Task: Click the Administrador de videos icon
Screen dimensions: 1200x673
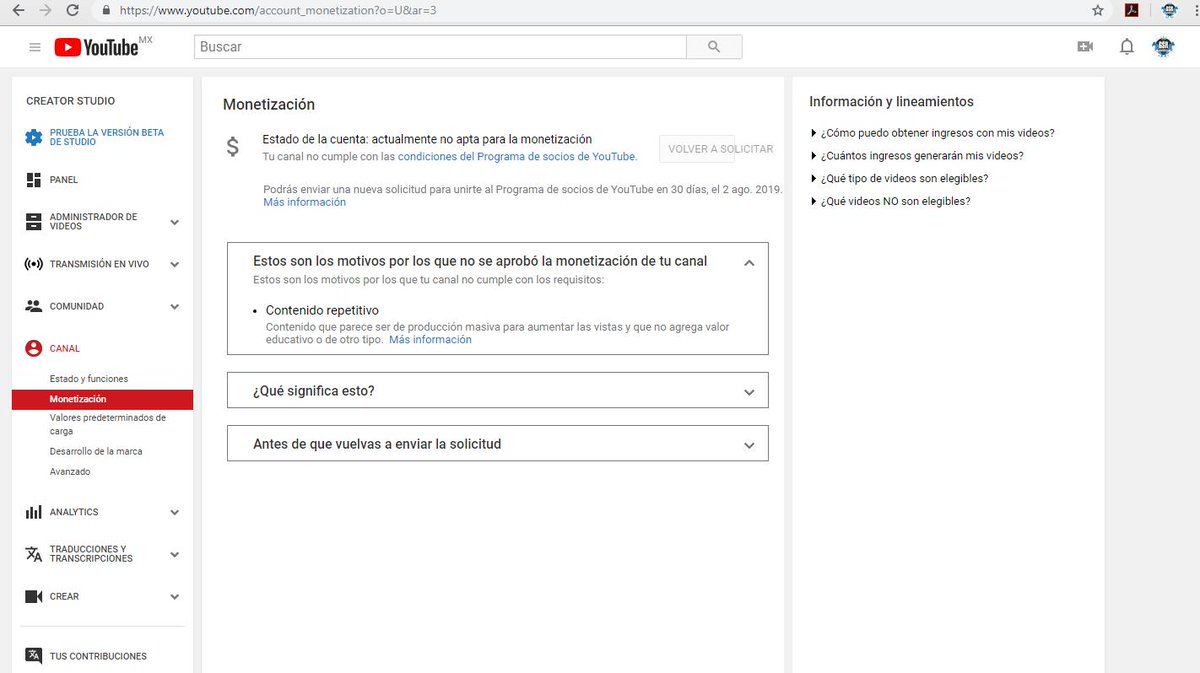Action: tap(33, 221)
